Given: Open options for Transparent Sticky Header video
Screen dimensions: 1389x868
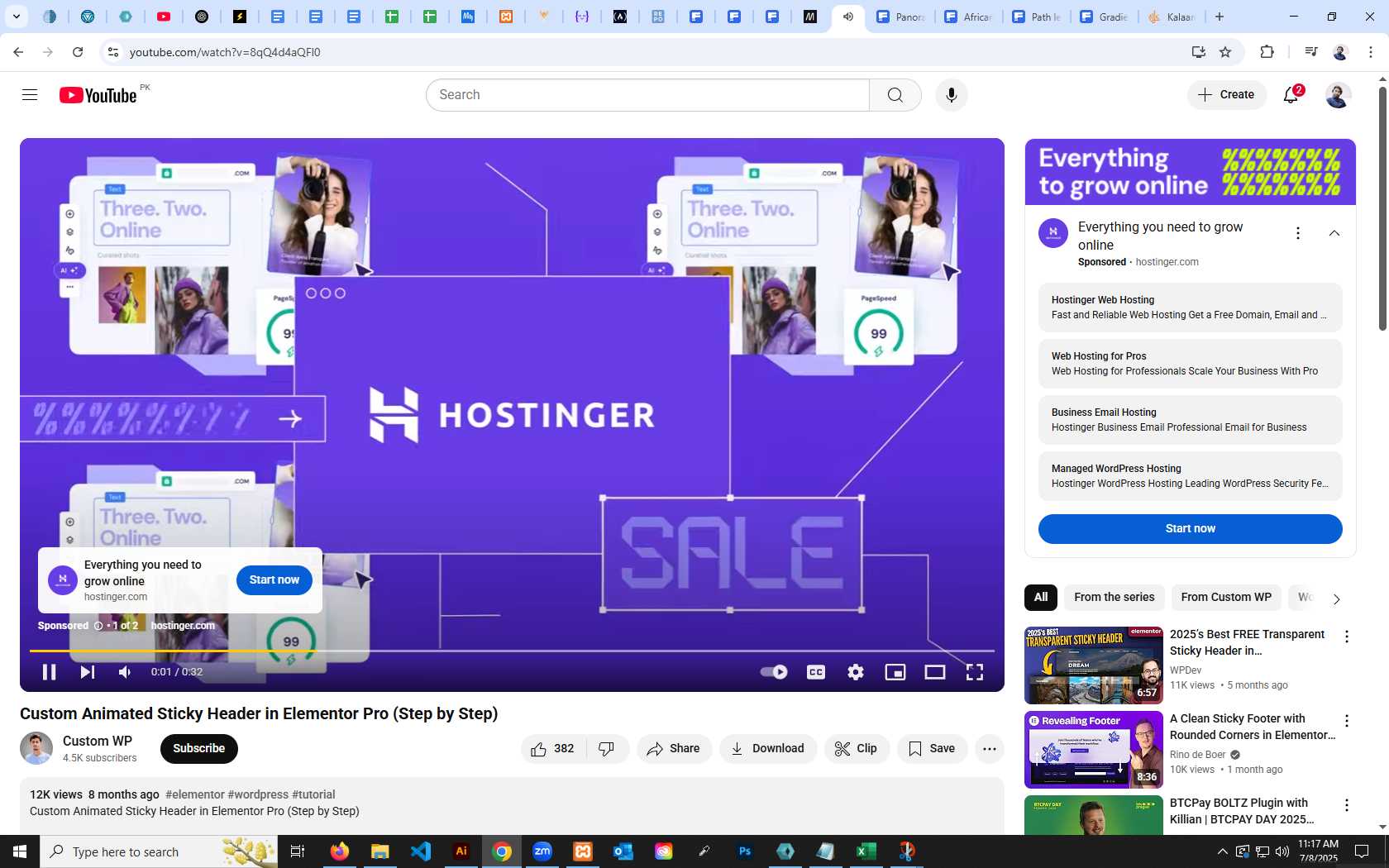Looking at the screenshot, I should click(1347, 637).
